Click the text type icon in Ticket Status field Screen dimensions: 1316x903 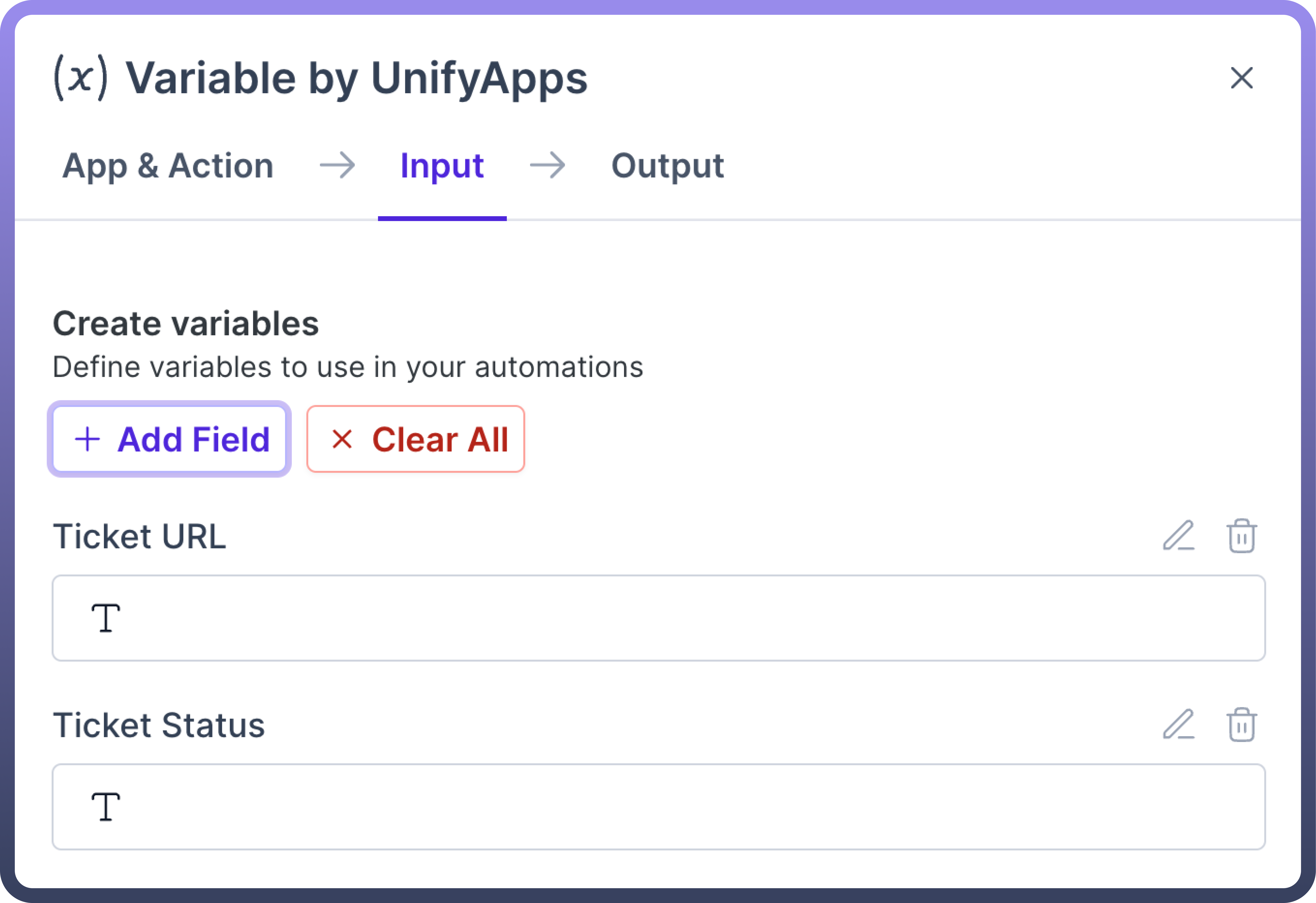(x=106, y=807)
